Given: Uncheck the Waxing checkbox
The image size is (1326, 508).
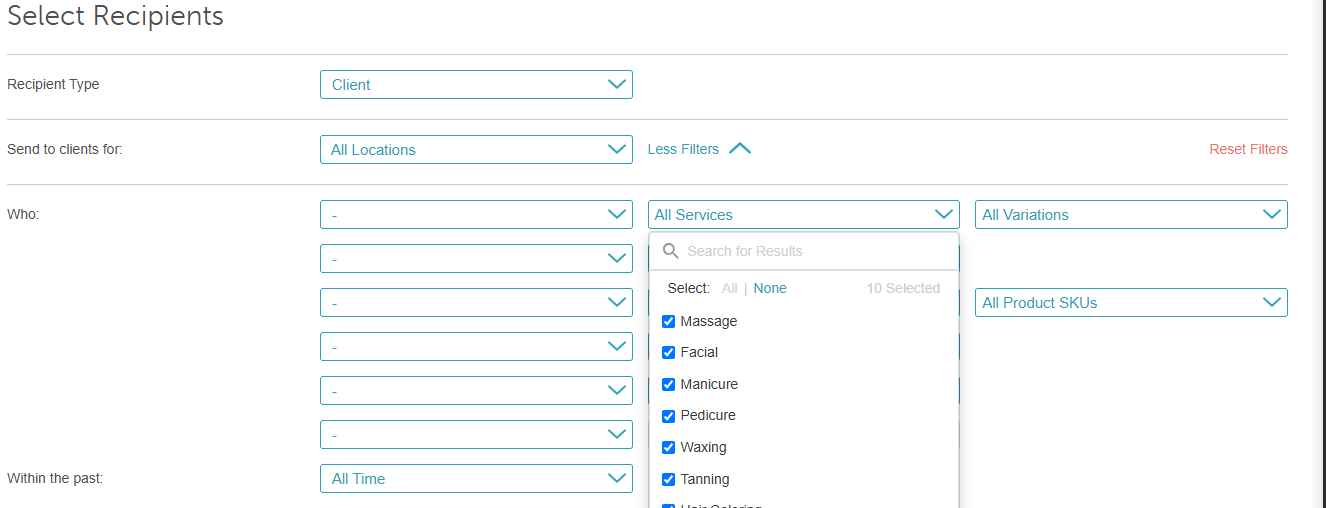Looking at the screenshot, I should 669,448.
